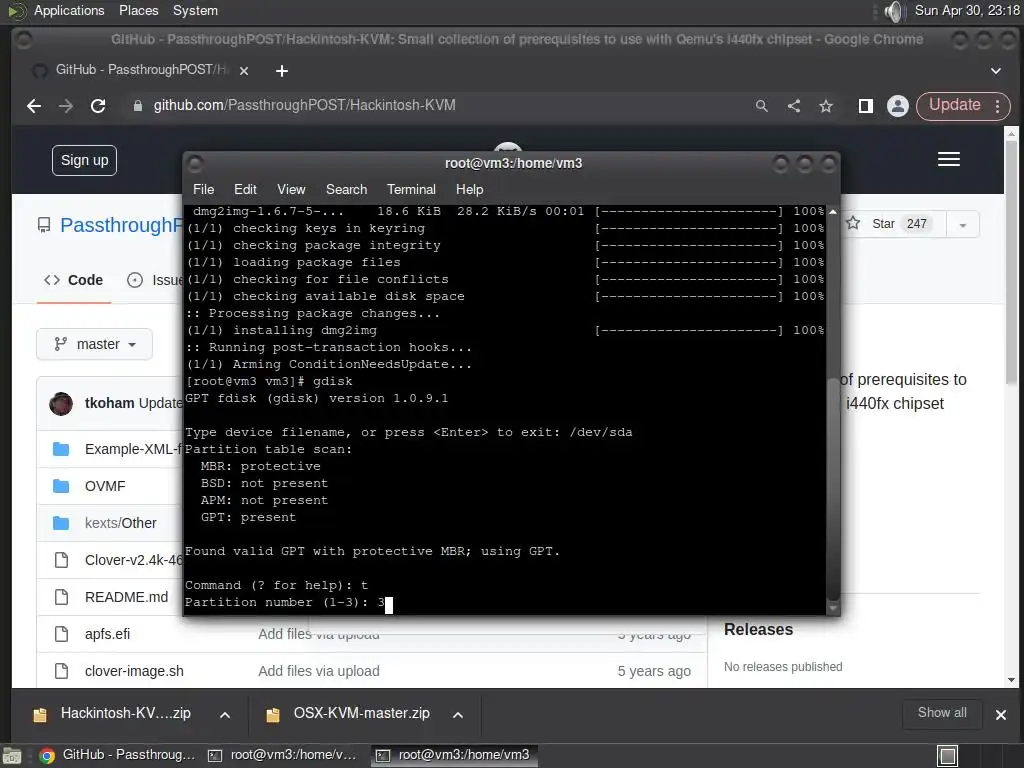Click Show all downloads

942,713
